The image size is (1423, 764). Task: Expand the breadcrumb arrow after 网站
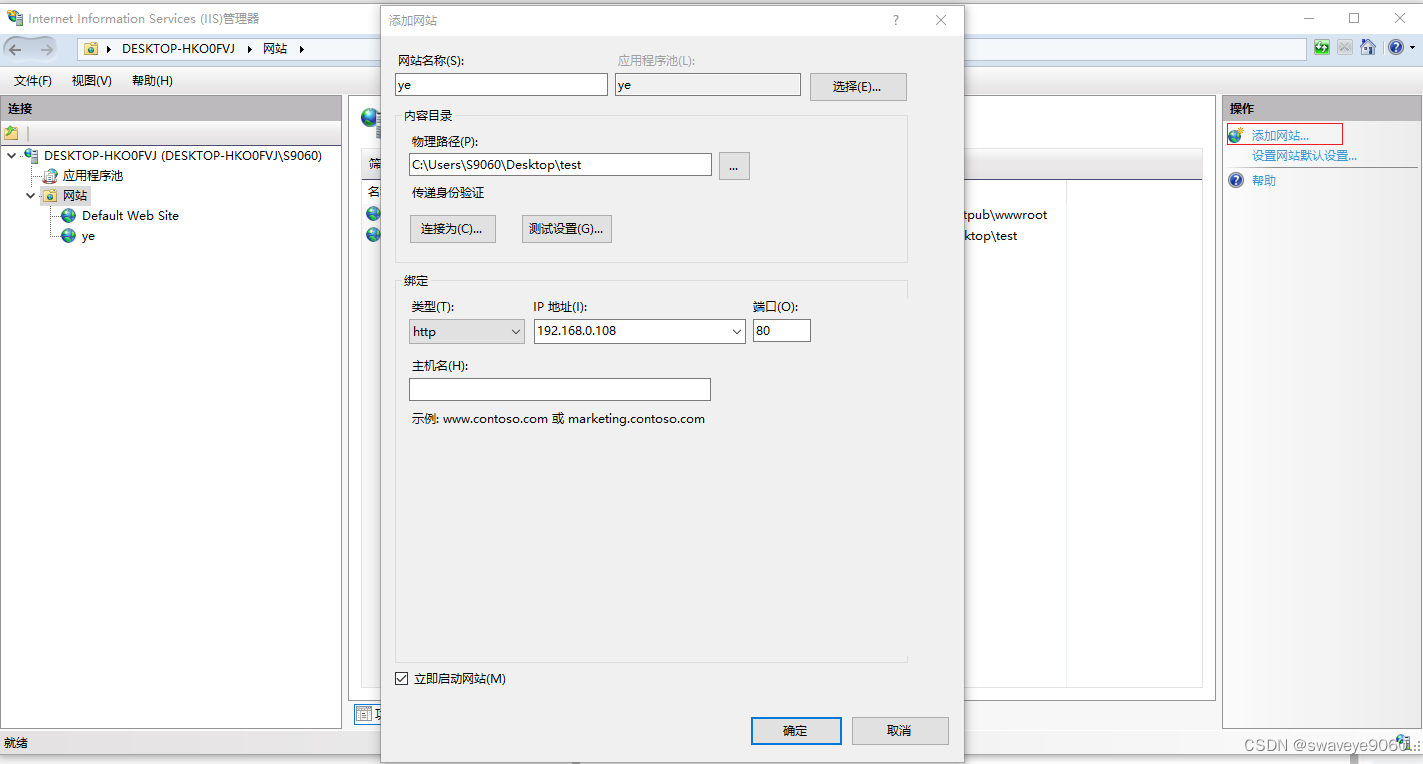pos(301,48)
